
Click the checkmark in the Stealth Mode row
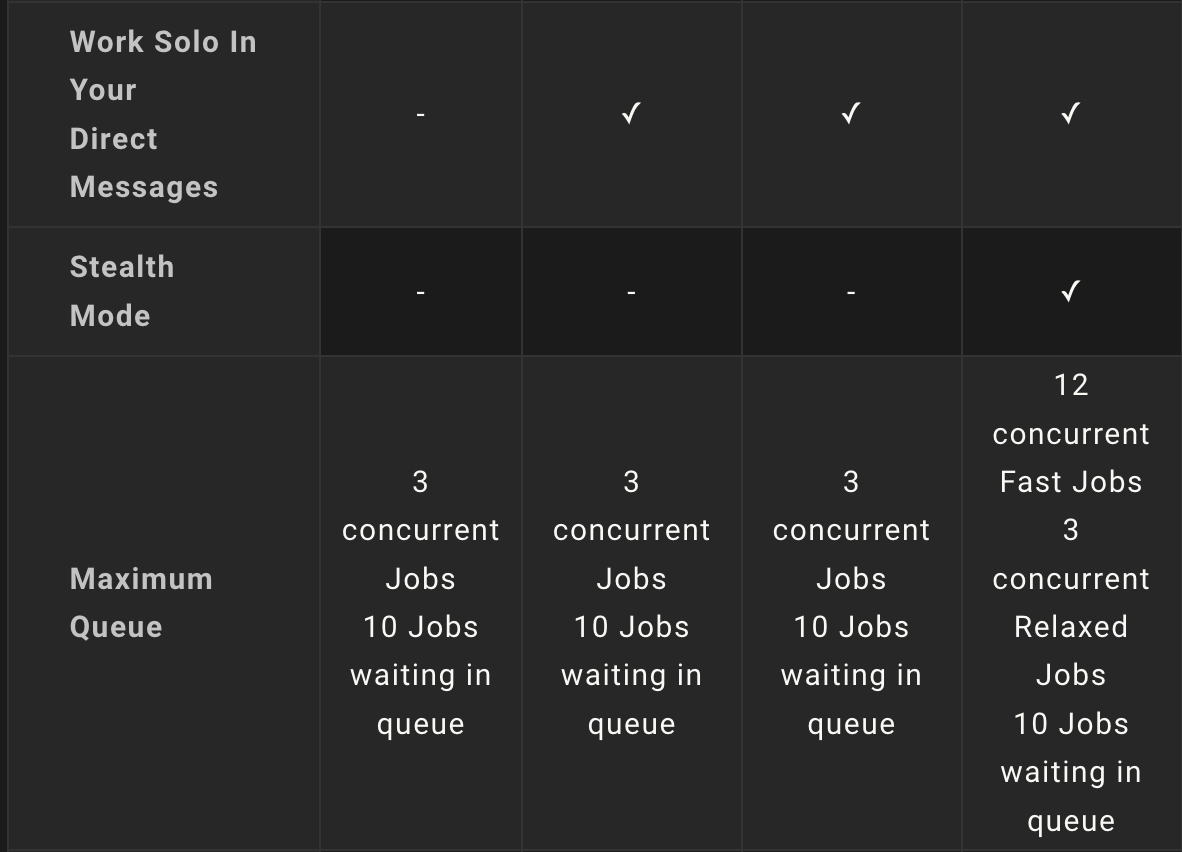[1071, 292]
